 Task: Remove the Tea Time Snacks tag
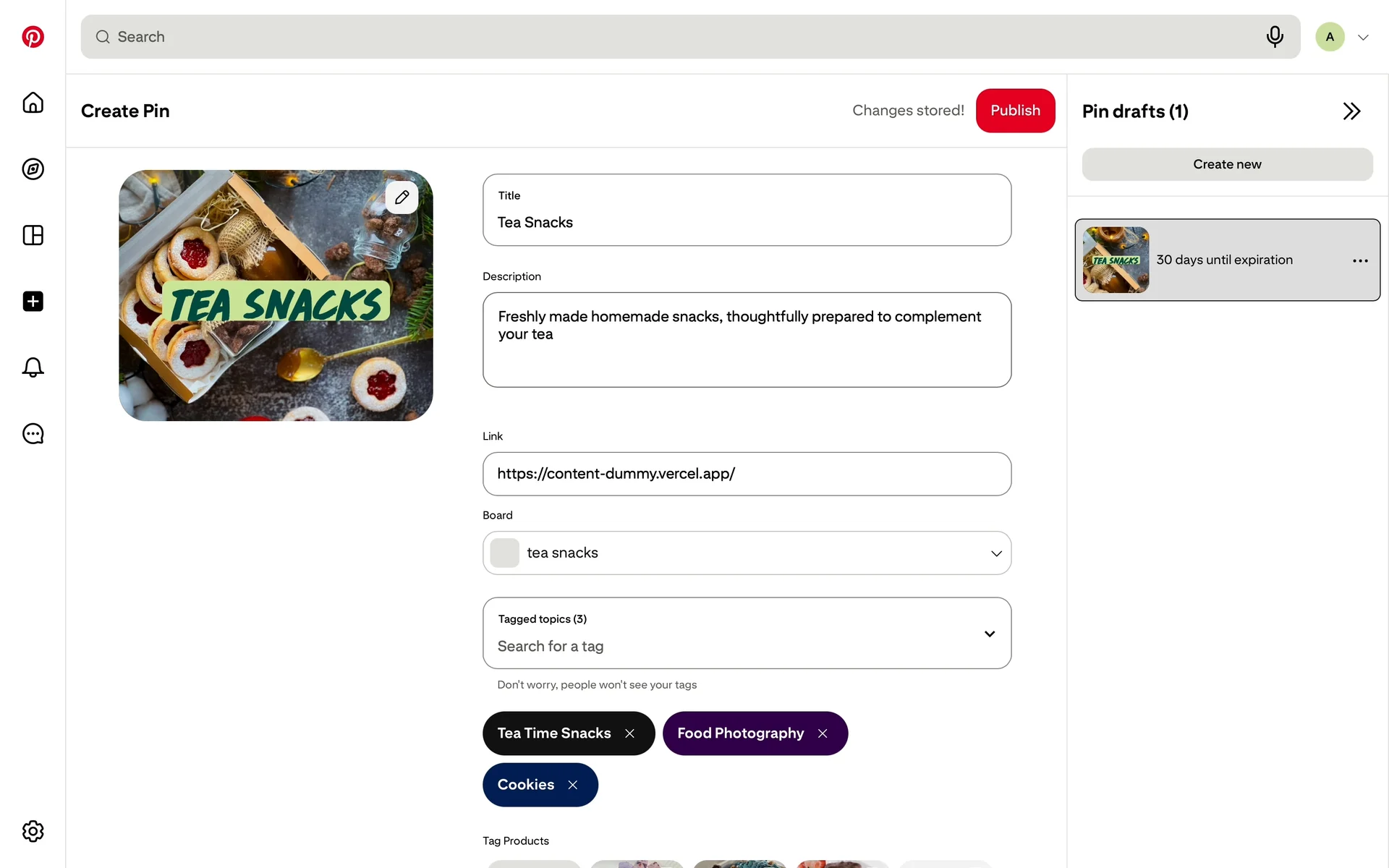[x=630, y=733]
